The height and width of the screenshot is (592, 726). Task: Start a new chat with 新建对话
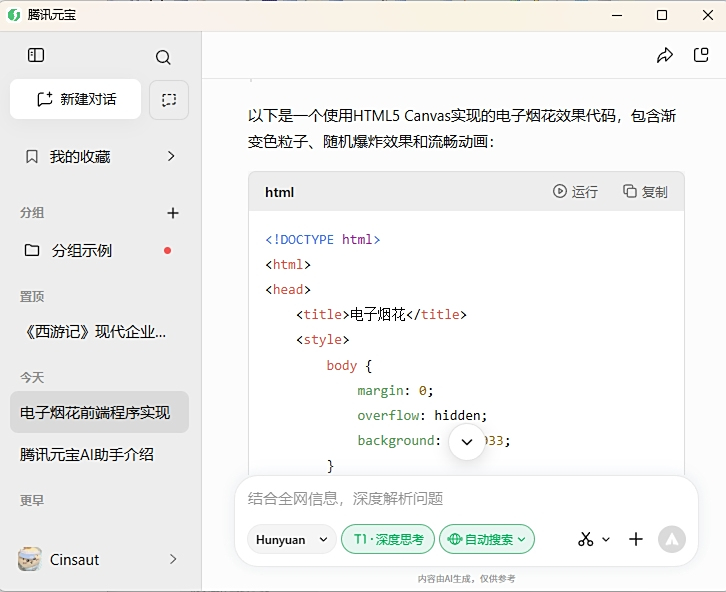tap(76, 99)
